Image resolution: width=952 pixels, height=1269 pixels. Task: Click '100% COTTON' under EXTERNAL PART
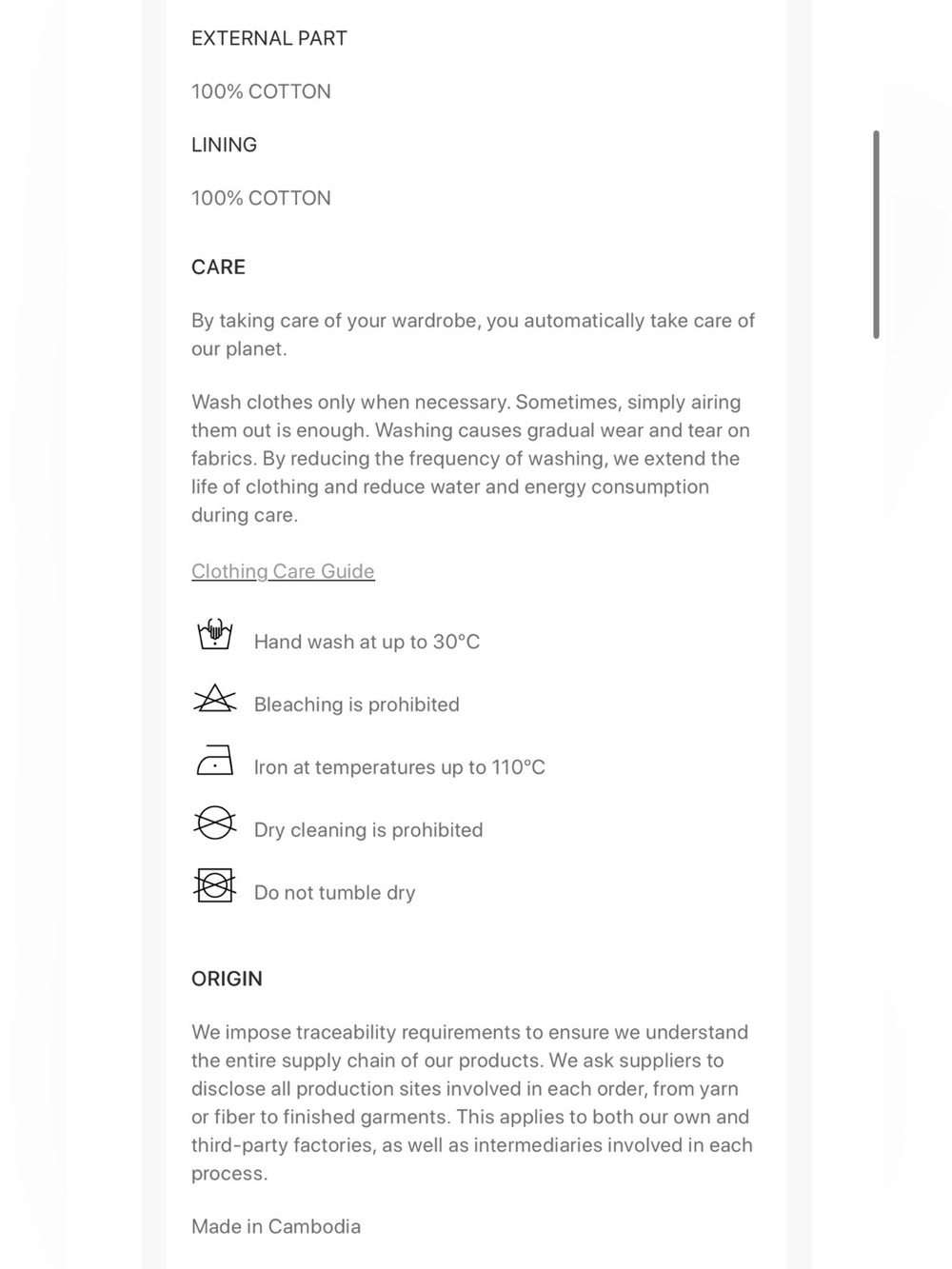pos(261,91)
